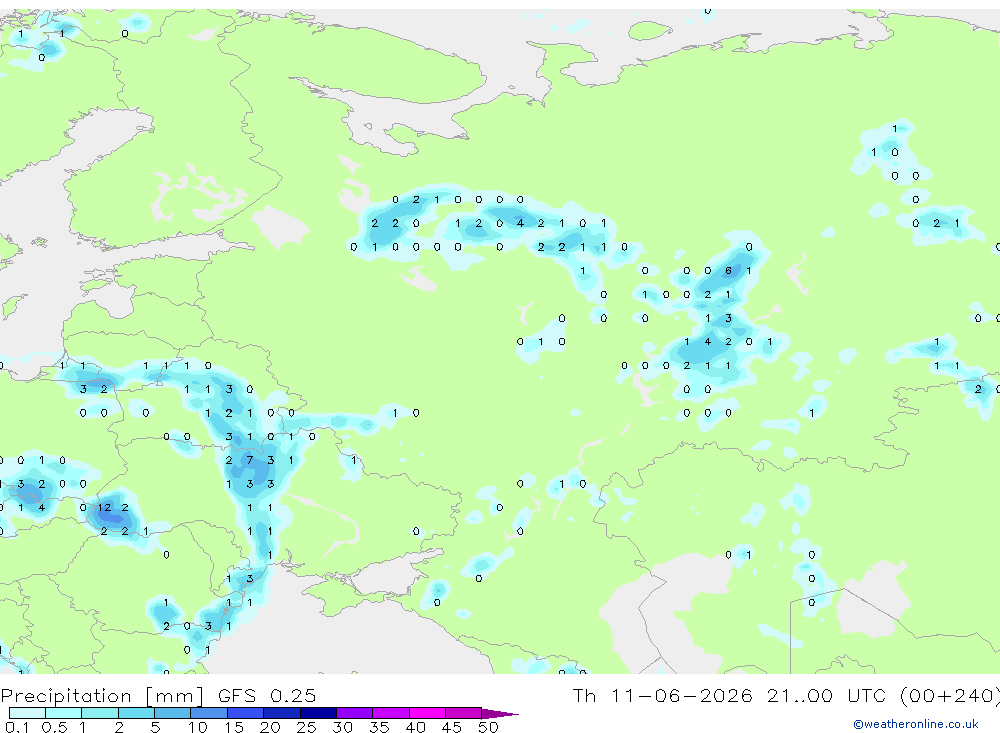Click the '0.1' legend scale label

17,727
